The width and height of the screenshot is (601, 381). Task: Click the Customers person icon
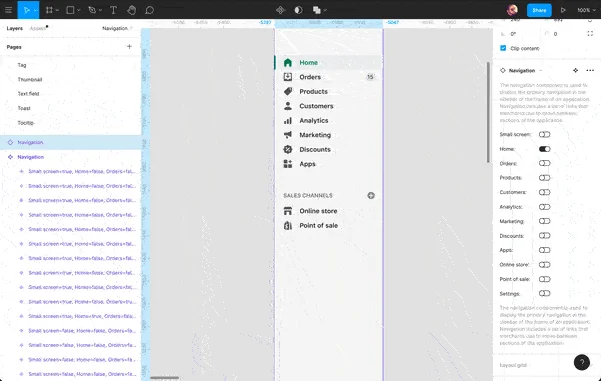point(288,106)
